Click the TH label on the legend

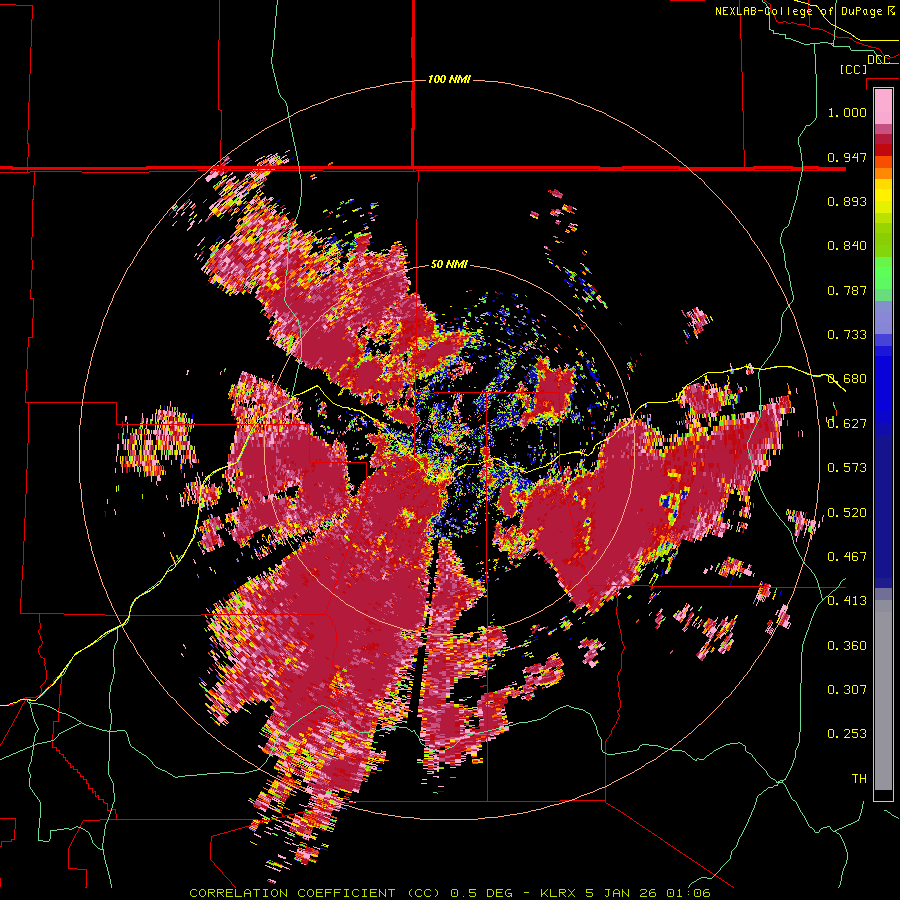click(859, 779)
